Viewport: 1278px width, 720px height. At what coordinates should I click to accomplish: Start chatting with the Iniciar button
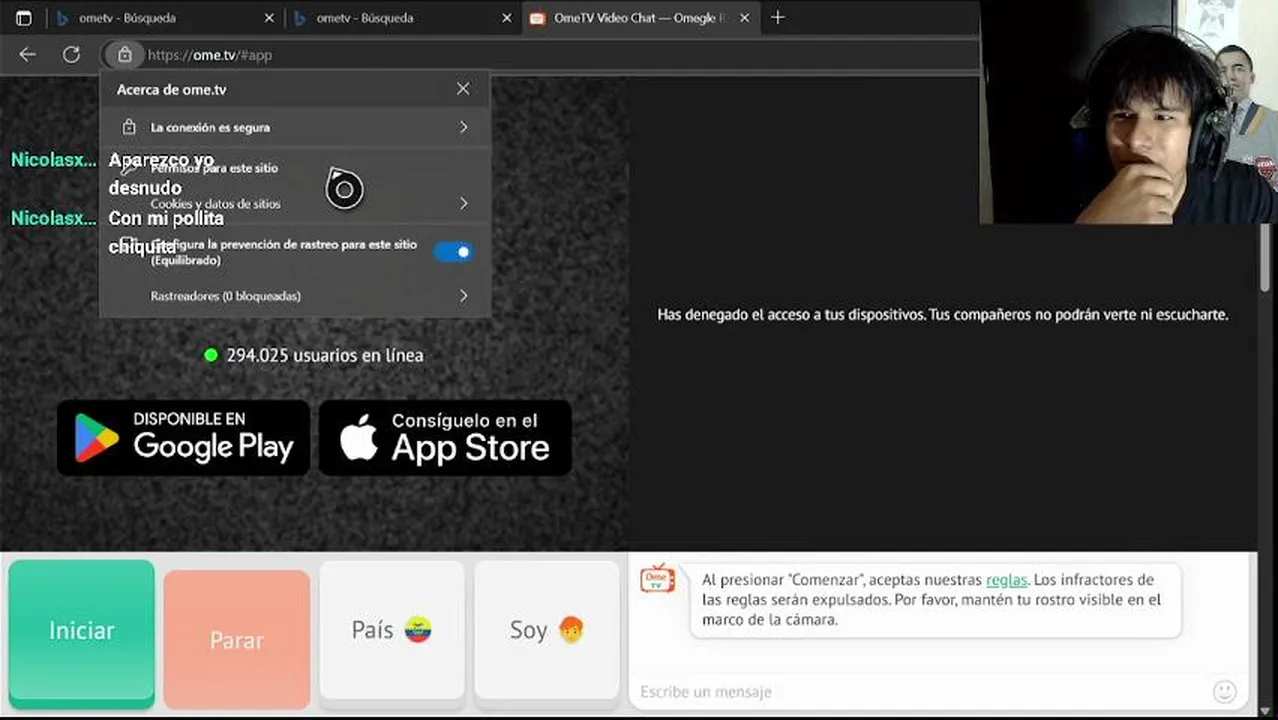click(x=82, y=633)
